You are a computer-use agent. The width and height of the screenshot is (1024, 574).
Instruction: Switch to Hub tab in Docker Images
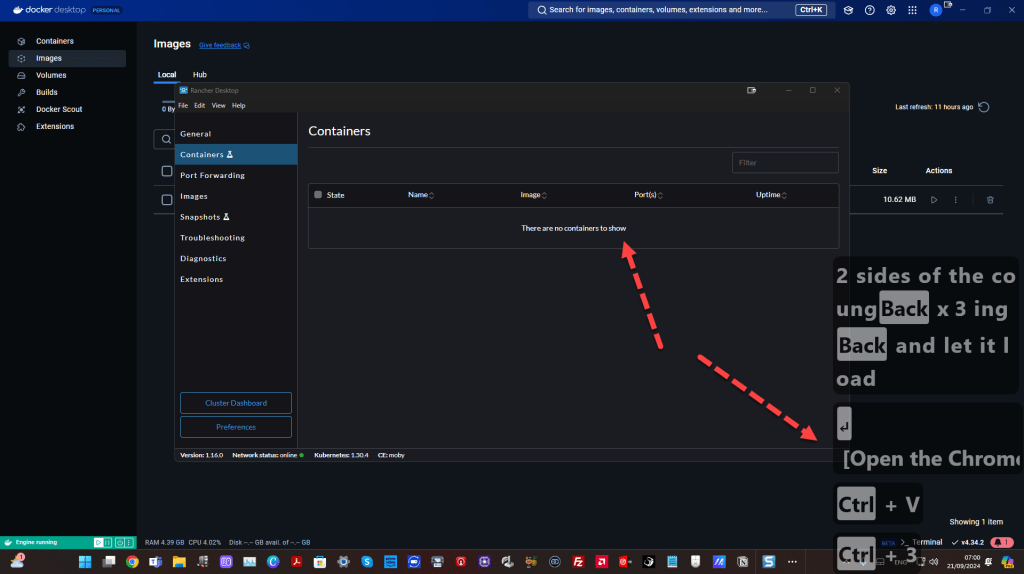tap(200, 74)
